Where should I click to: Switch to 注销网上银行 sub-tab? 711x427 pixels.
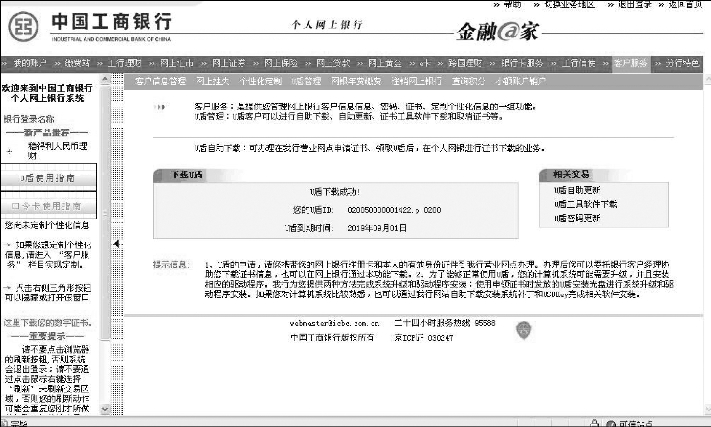pos(417,81)
